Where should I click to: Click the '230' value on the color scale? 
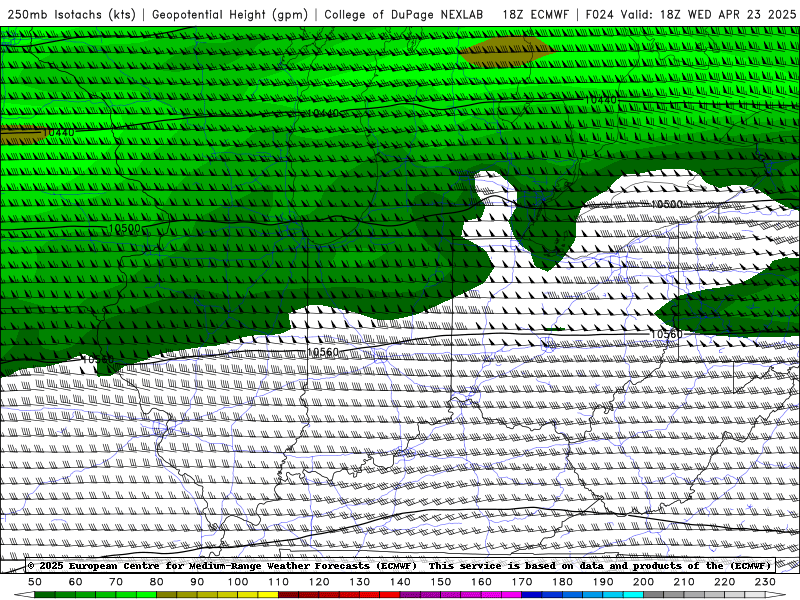[765, 582]
